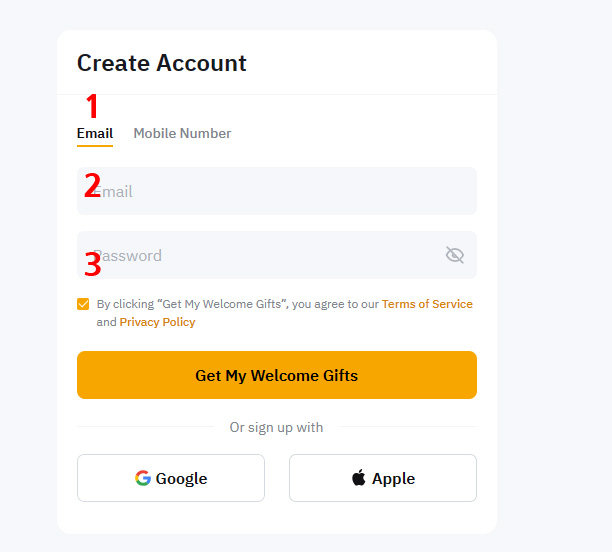The width and height of the screenshot is (612, 552).
Task: Click the red number 2 annotation
Action: [x=93, y=185]
